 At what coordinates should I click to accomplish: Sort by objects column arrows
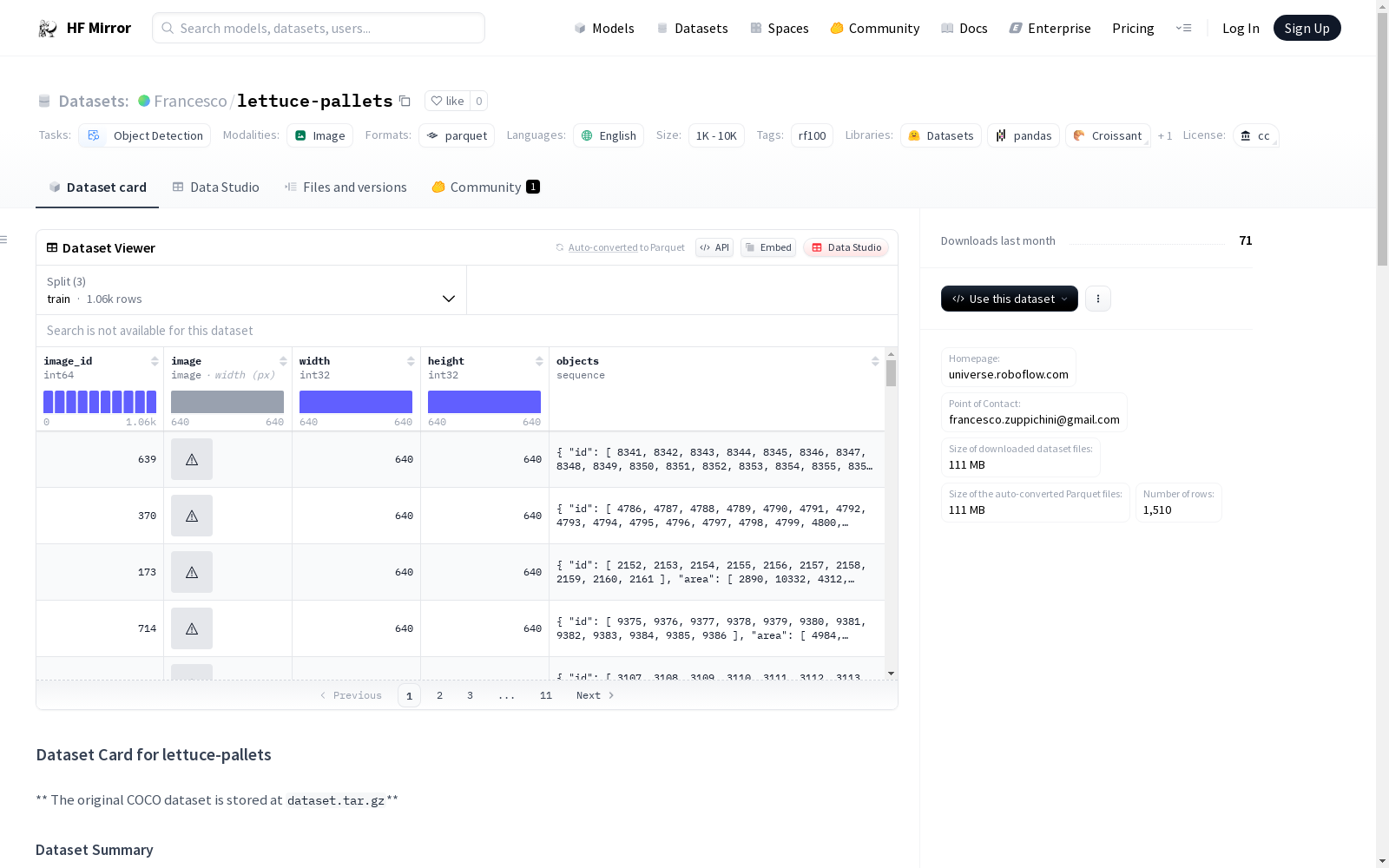point(875,361)
